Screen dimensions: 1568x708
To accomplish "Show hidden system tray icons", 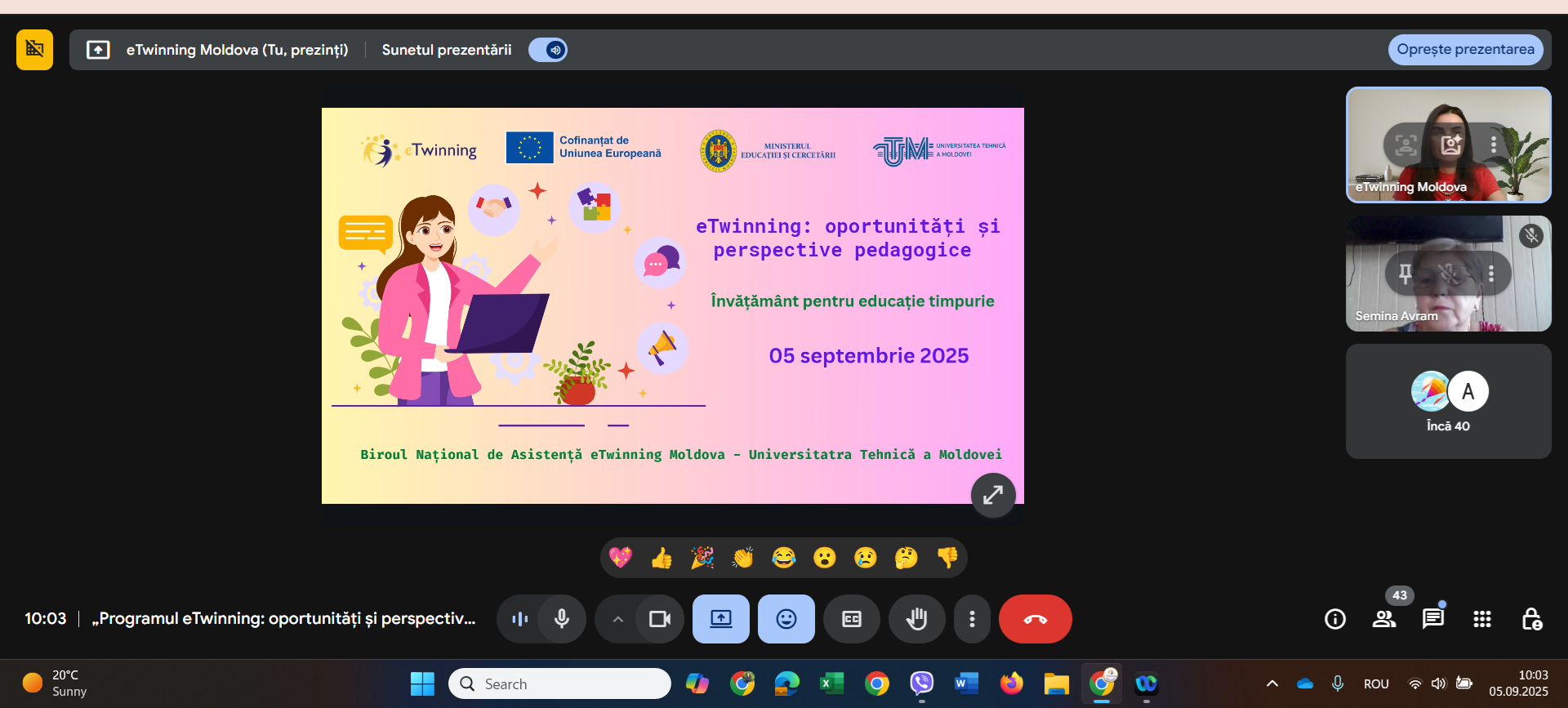I will click(1272, 684).
